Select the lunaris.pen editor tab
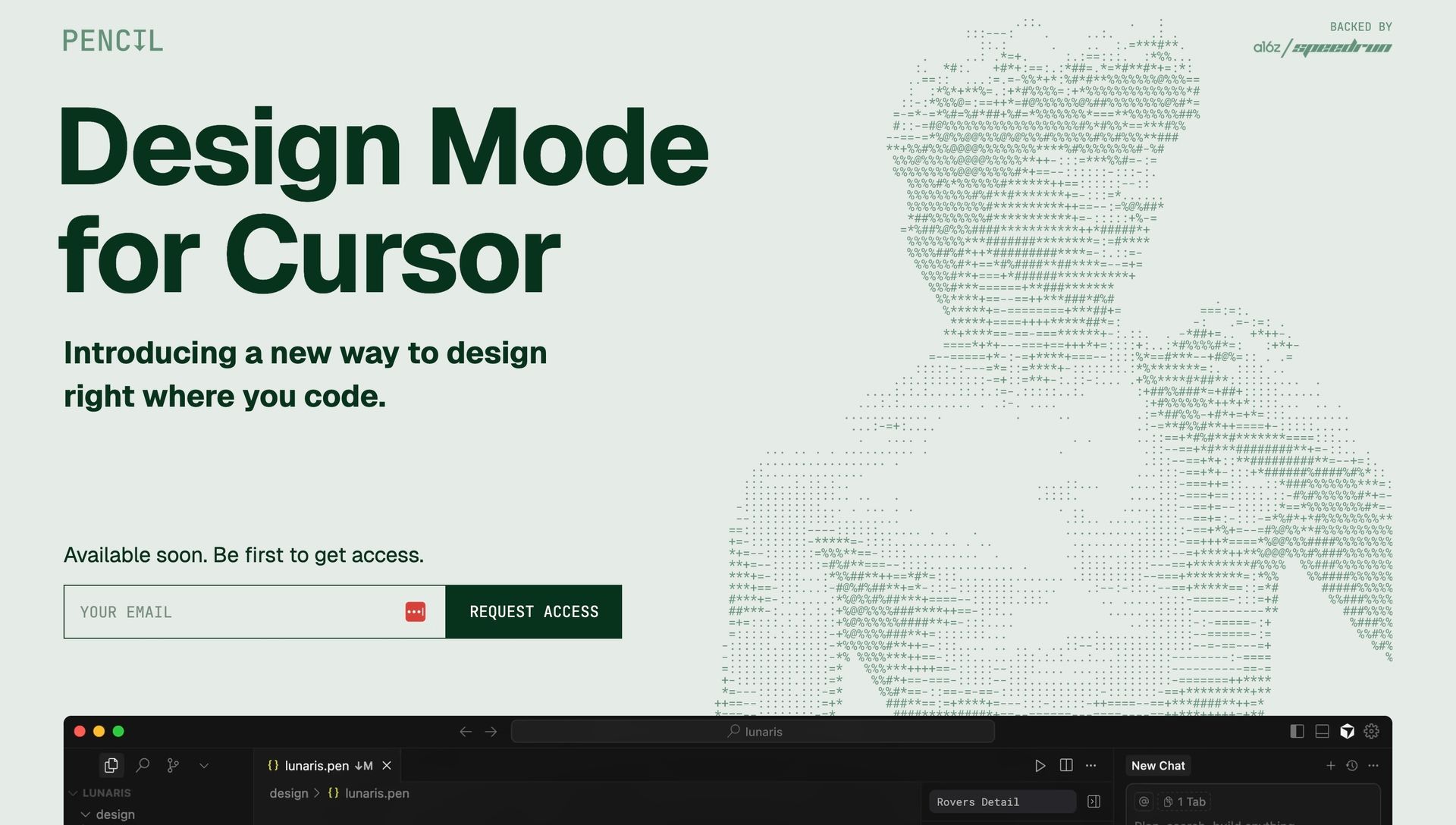Screen dimensions: 1456x825 click(317, 765)
